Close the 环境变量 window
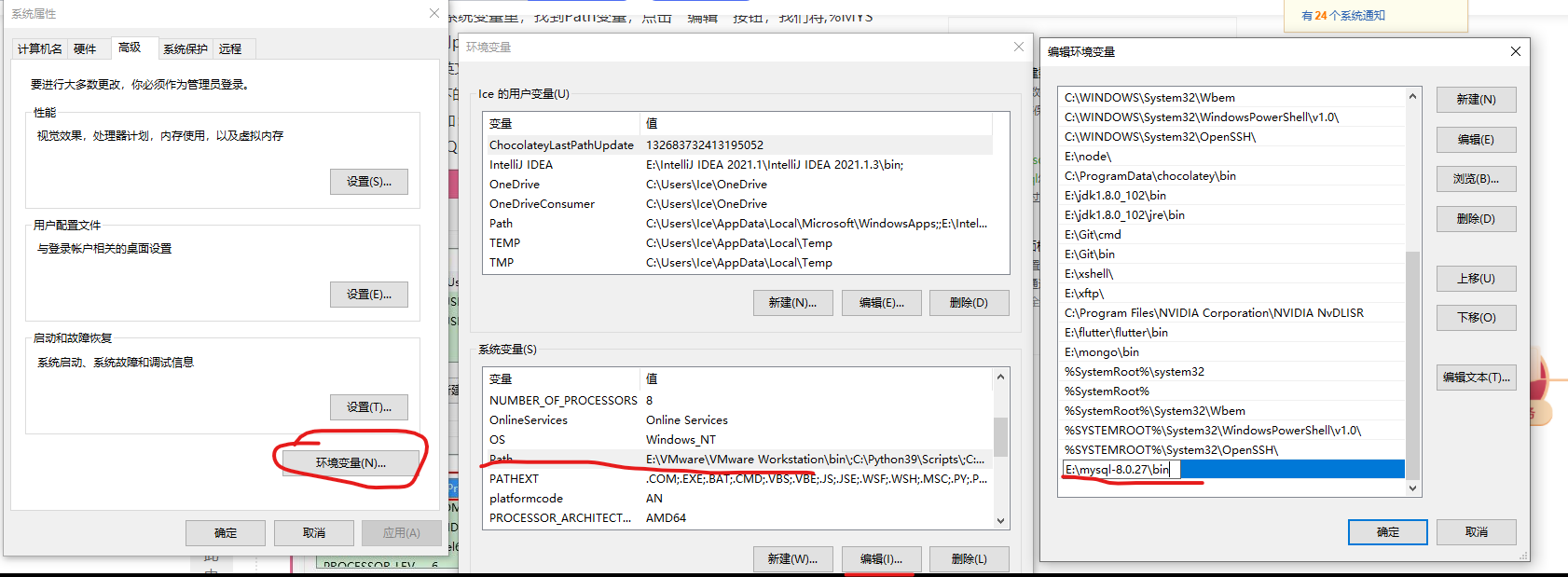Screen dimensions: 1568x577 1018,47
